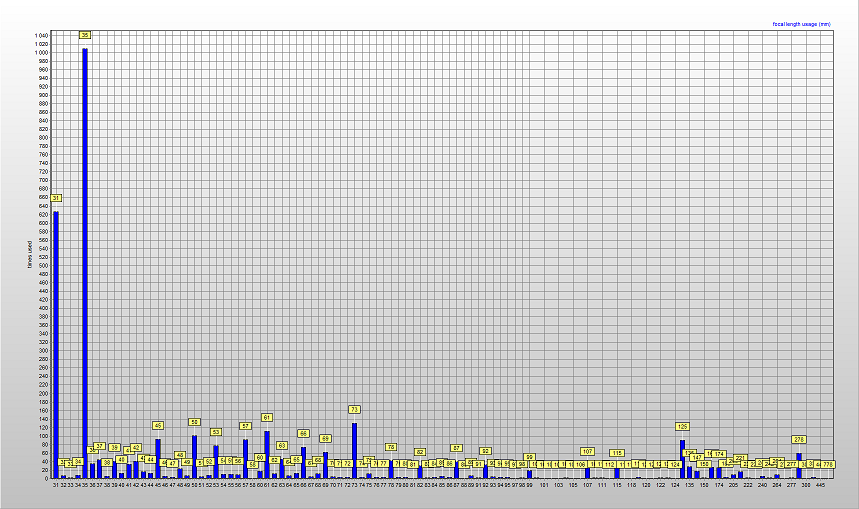This screenshot has width=859, height=509.
Task: Click the x-axis label "103"
Action: 558,485
